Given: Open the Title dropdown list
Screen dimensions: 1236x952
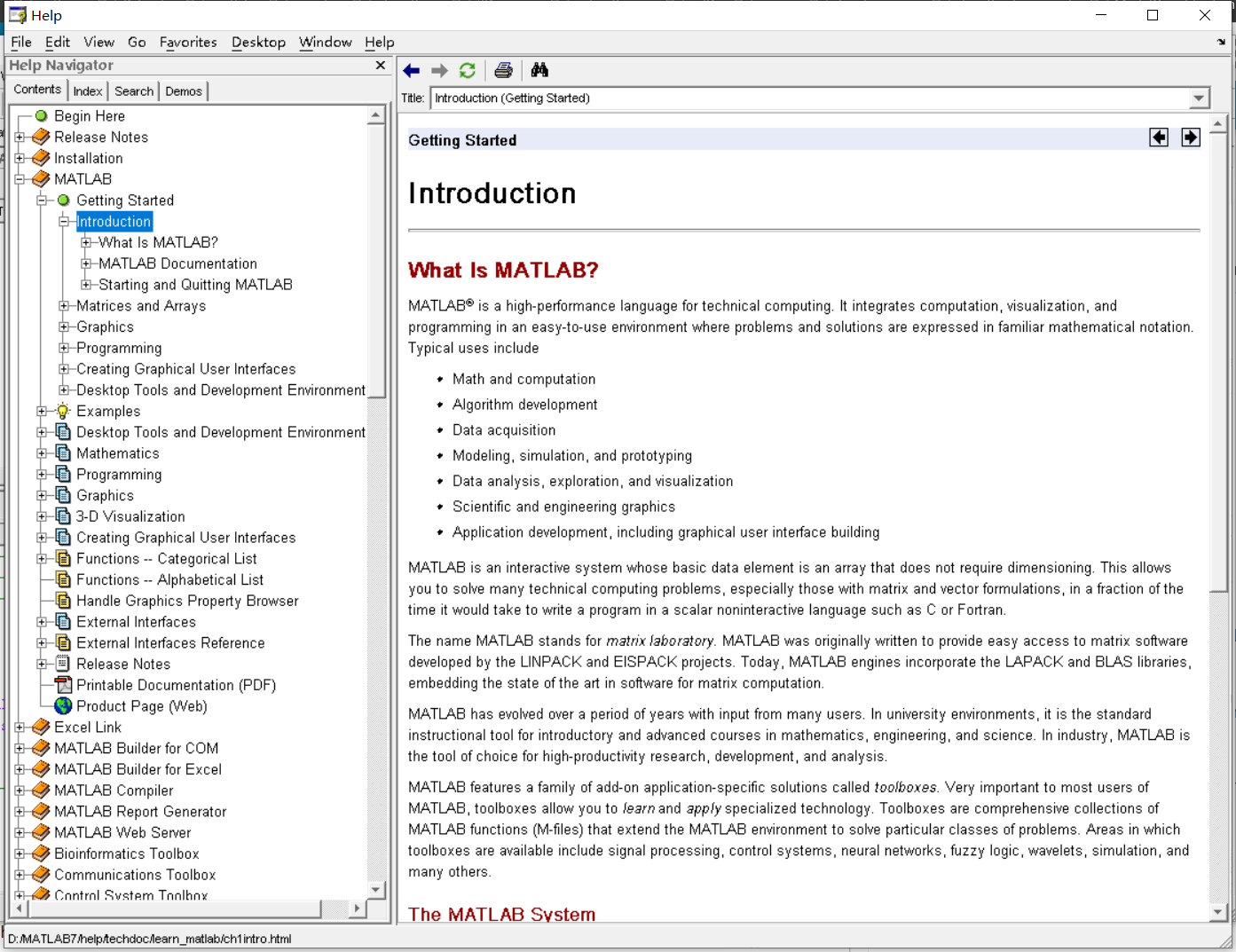Looking at the screenshot, I should (1199, 98).
